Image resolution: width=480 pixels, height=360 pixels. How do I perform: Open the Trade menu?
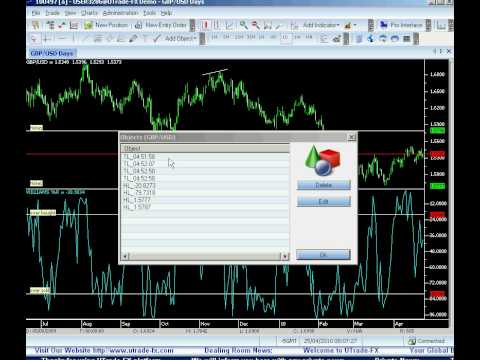tap(52, 13)
